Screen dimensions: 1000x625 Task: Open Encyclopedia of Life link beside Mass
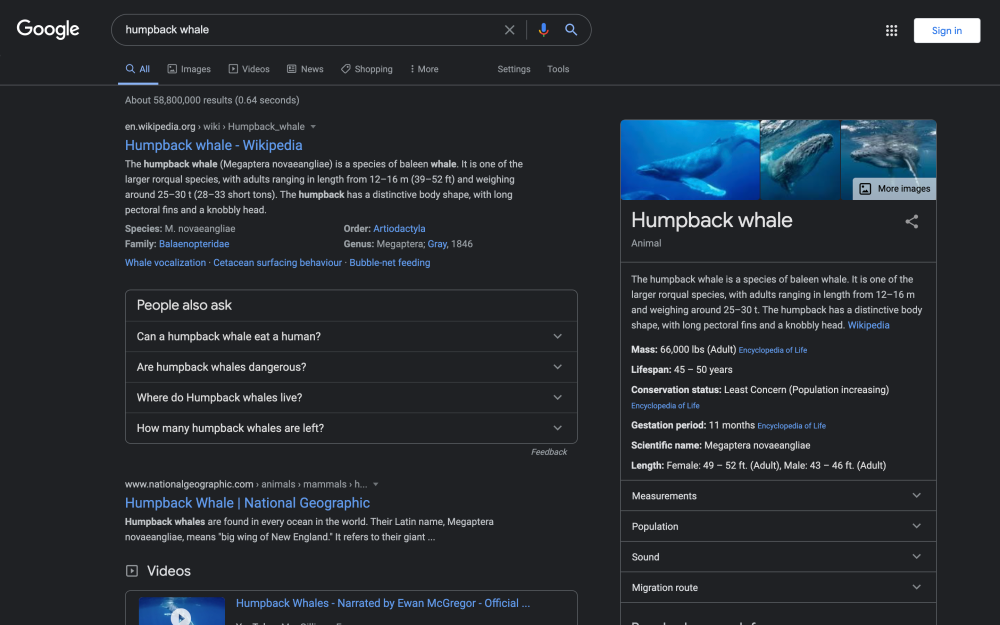coord(773,350)
